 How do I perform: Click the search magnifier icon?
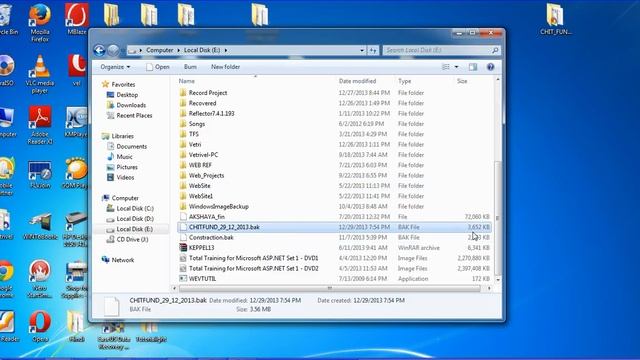(x=495, y=50)
